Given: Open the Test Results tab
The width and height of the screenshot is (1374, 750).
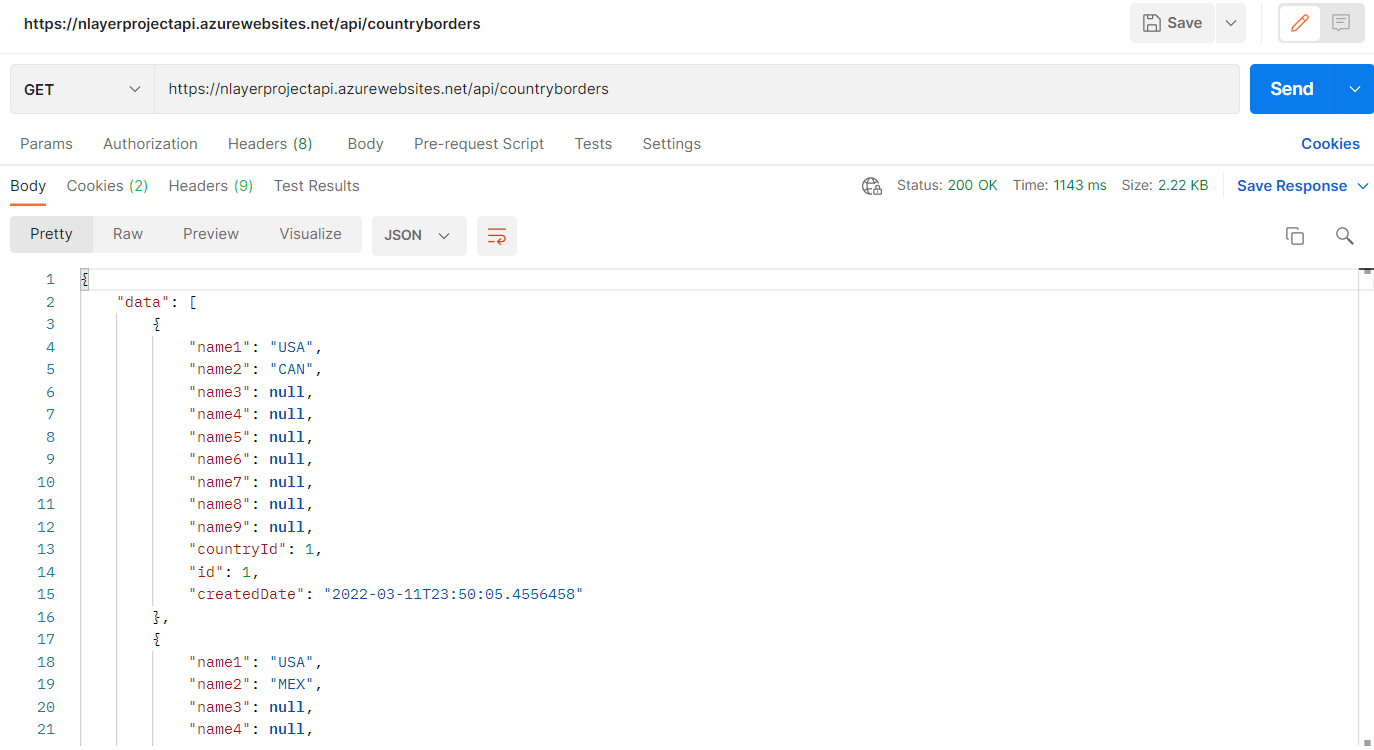Looking at the screenshot, I should 316,185.
